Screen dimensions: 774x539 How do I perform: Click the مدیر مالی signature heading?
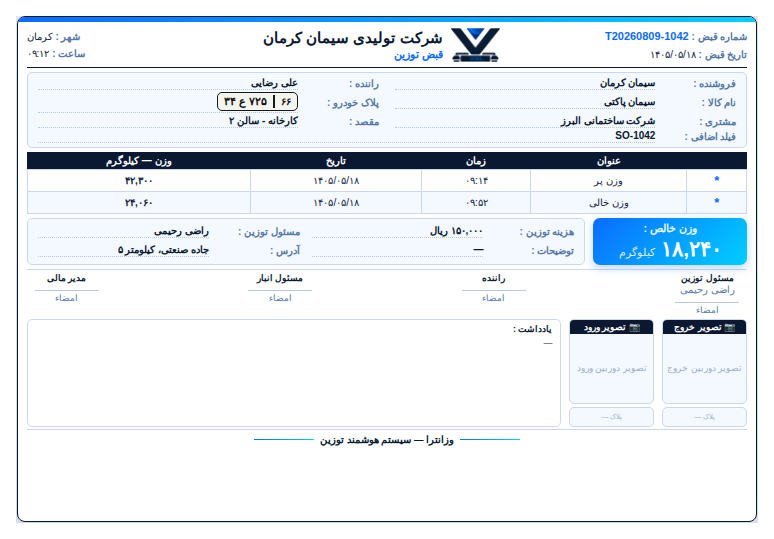pyautogui.click(x=66, y=278)
